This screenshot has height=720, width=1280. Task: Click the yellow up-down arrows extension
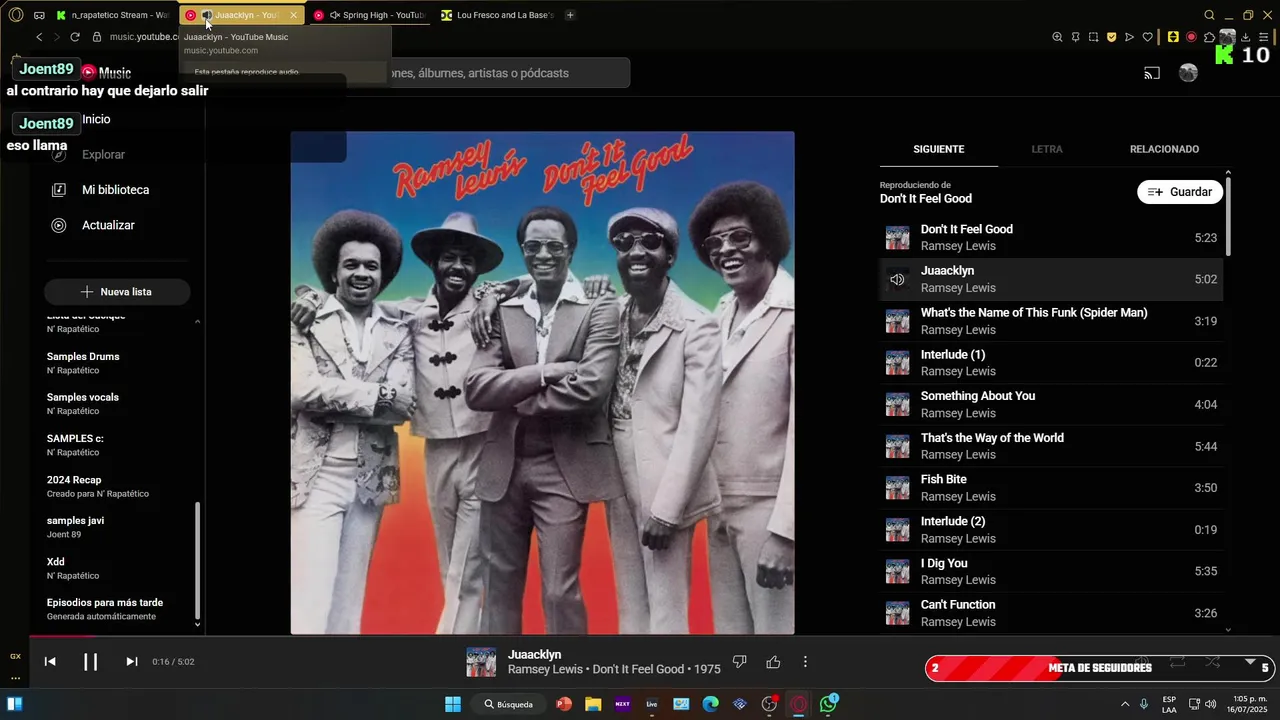[x=1173, y=37]
